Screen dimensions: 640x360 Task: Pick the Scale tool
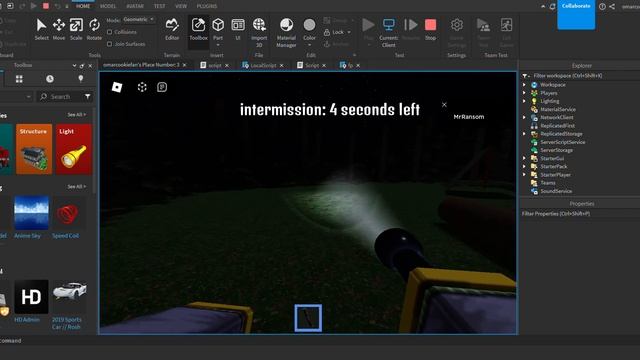[76, 29]
